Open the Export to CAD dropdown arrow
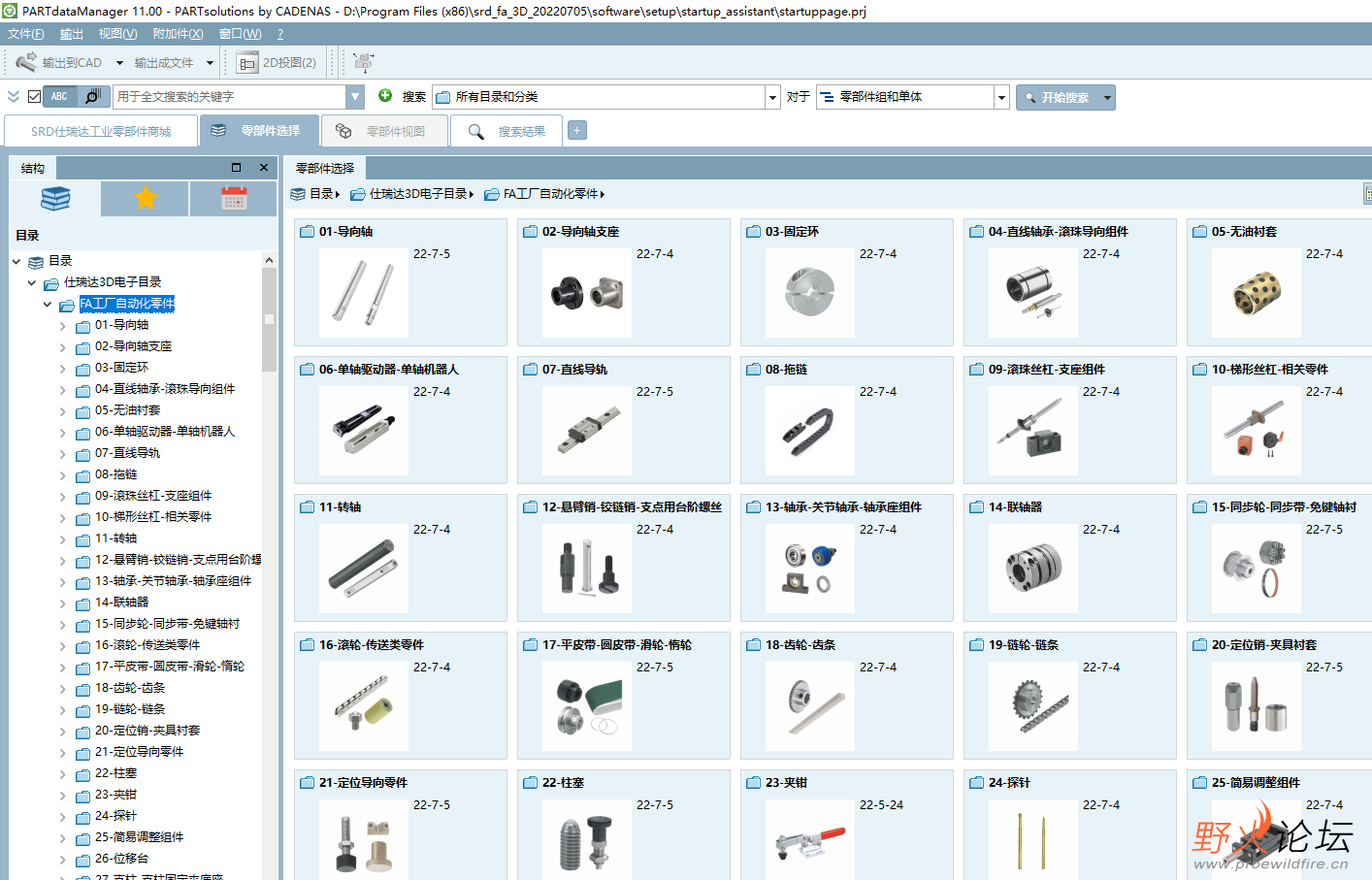The height and width of the screenshot is (880, 1372). (119, 63)
